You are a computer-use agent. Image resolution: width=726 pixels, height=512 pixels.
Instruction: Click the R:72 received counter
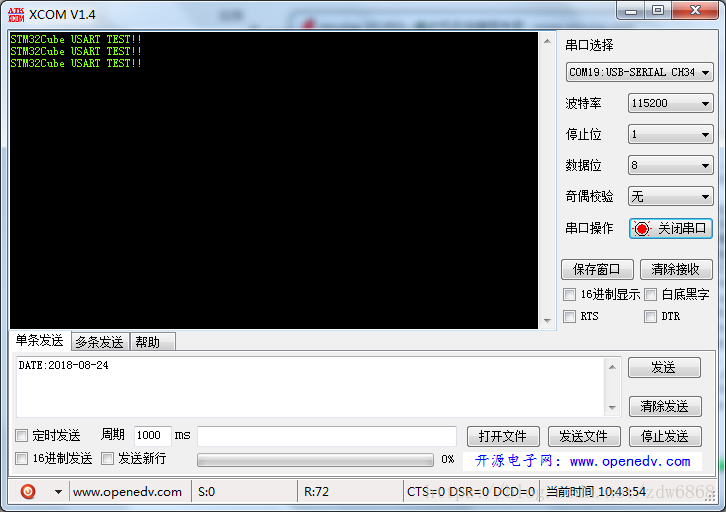coord(316,492)
